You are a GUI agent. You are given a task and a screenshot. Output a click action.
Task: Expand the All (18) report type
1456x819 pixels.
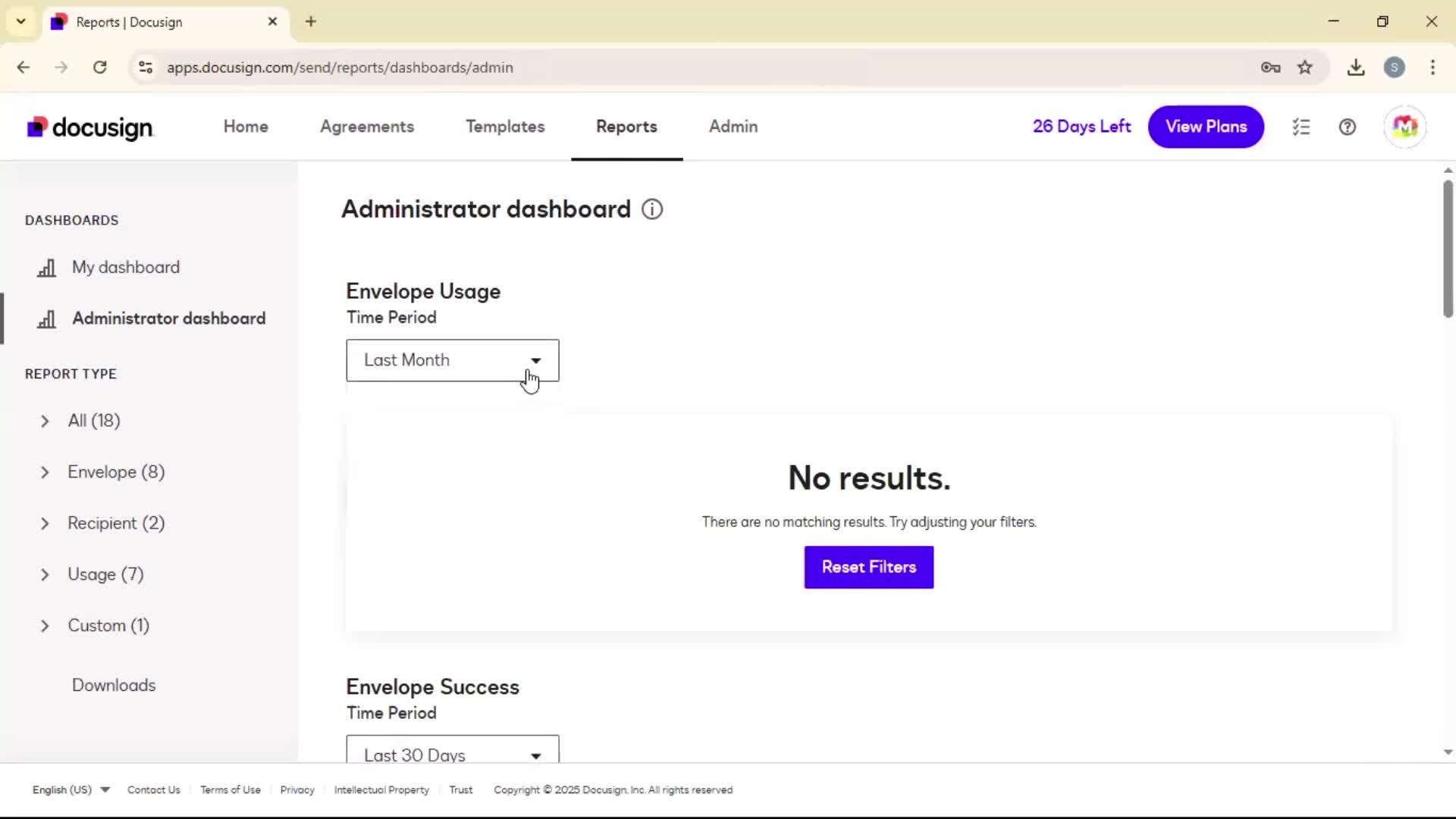[45, 422]
